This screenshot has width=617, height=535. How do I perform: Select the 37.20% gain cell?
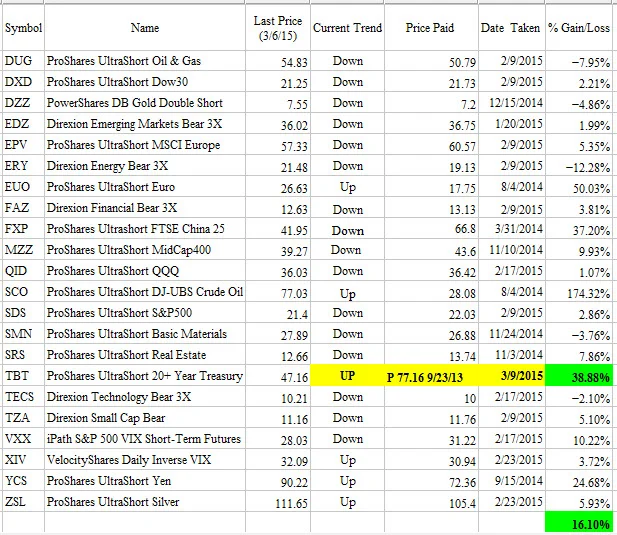coord(579,229)
